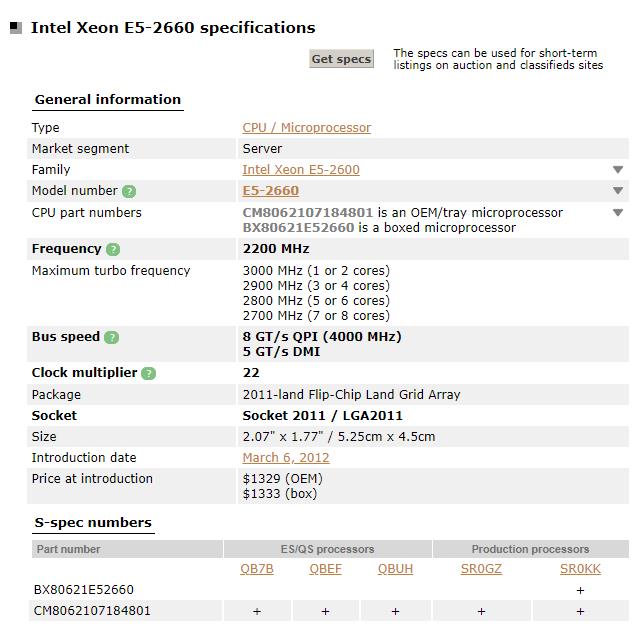643x627 pixels.
Task: Open the March 6, 2012 introduction date link
Action: pos(286,458)
